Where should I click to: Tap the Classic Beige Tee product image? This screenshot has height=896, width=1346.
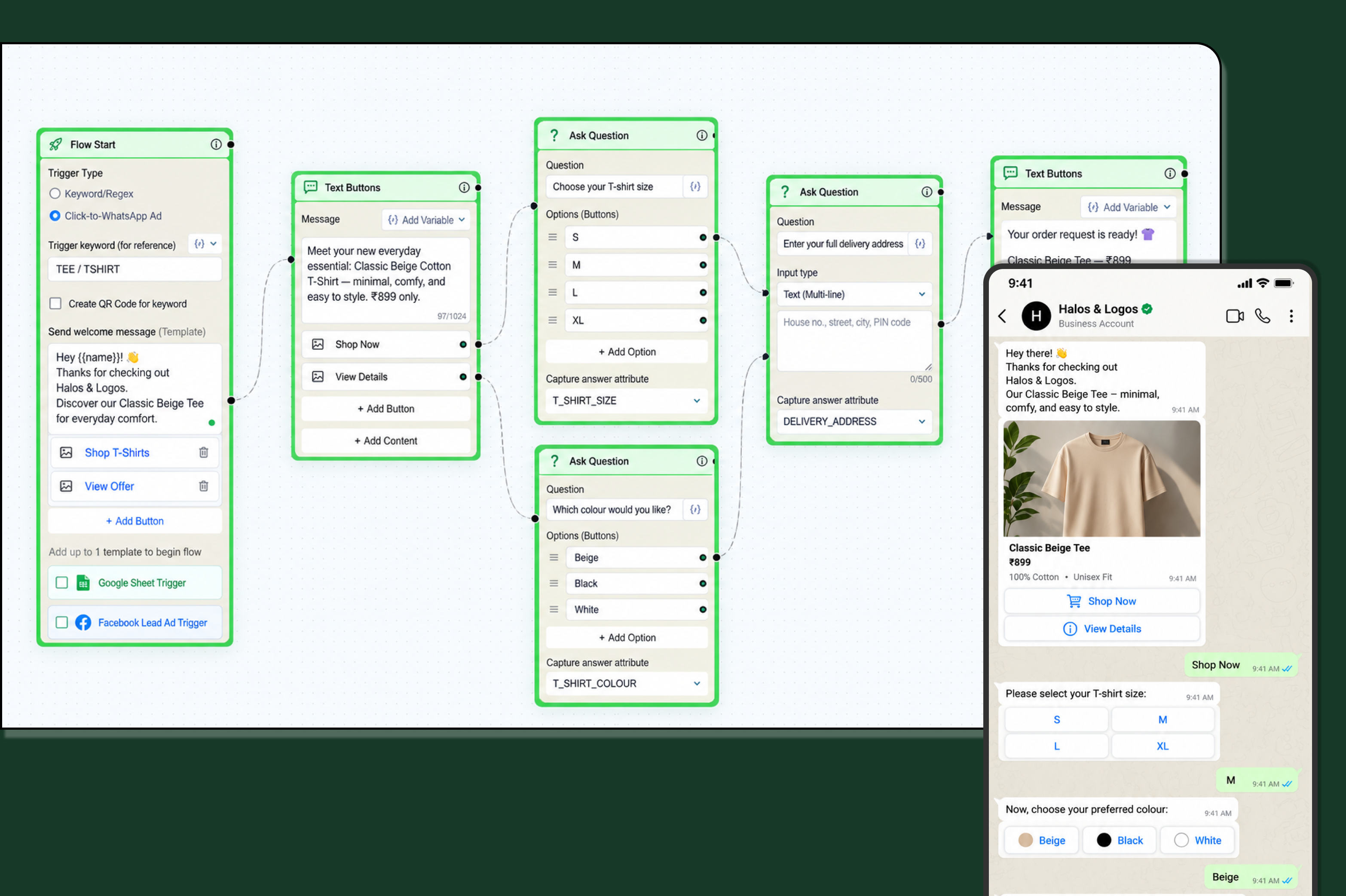click(x=1101, y=479)
